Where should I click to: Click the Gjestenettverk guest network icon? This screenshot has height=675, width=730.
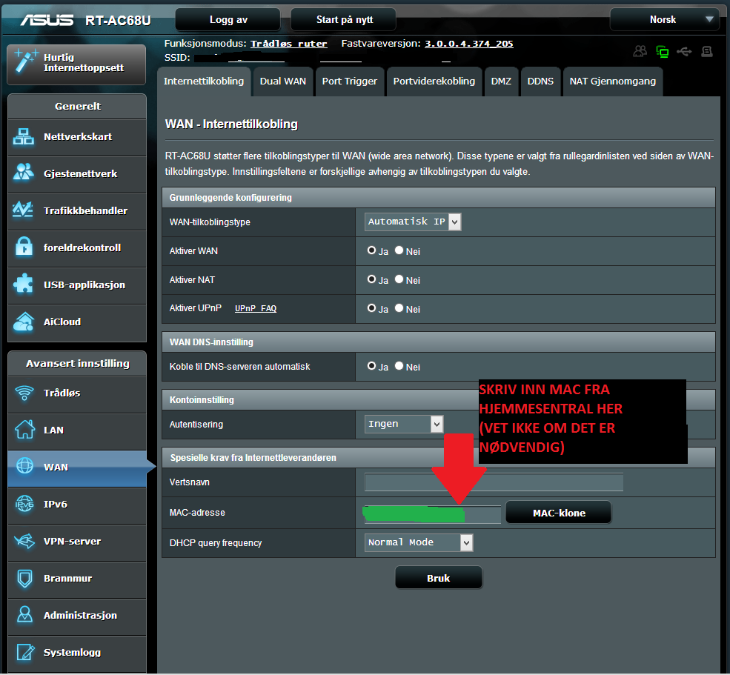click(x=23, y=173)
